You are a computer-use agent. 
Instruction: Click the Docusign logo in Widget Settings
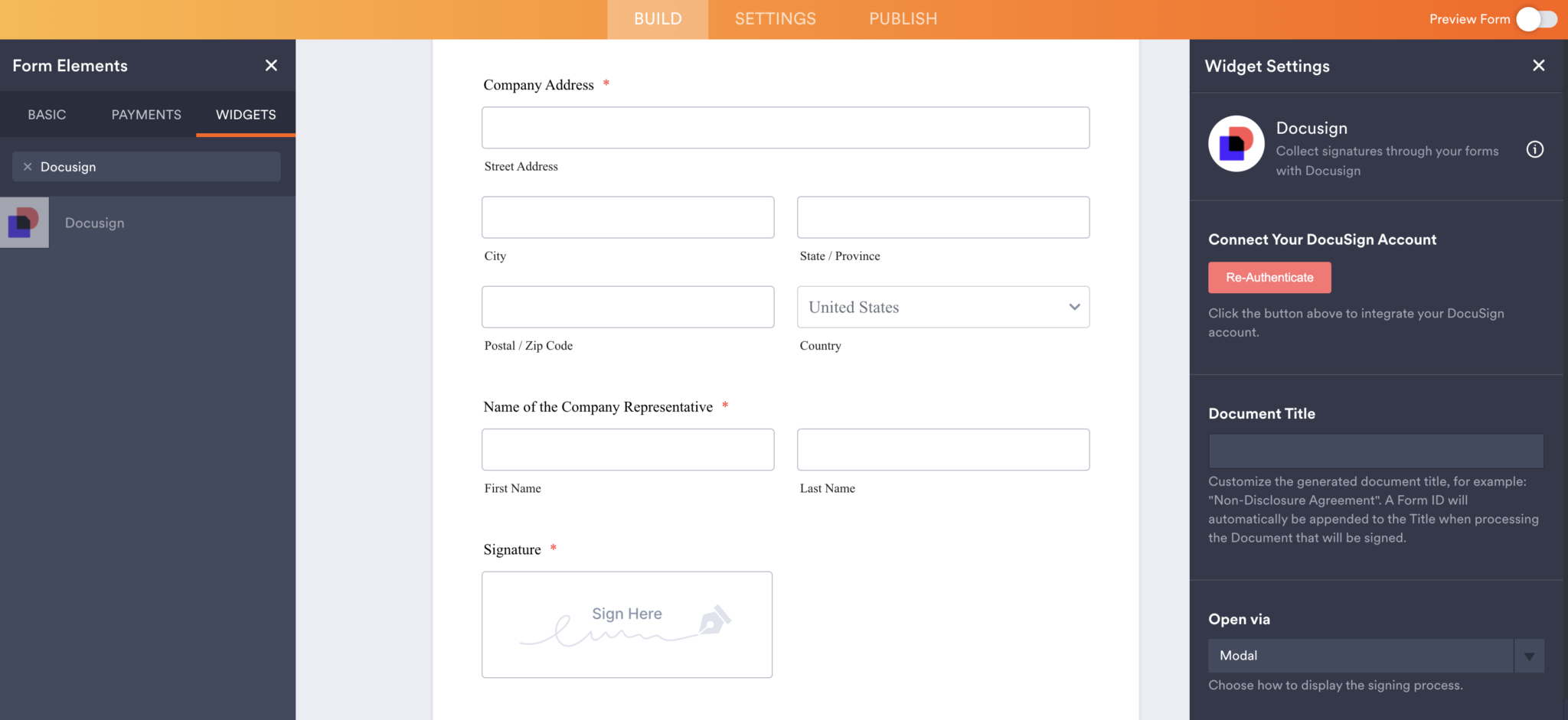(x=1235, y=144)
